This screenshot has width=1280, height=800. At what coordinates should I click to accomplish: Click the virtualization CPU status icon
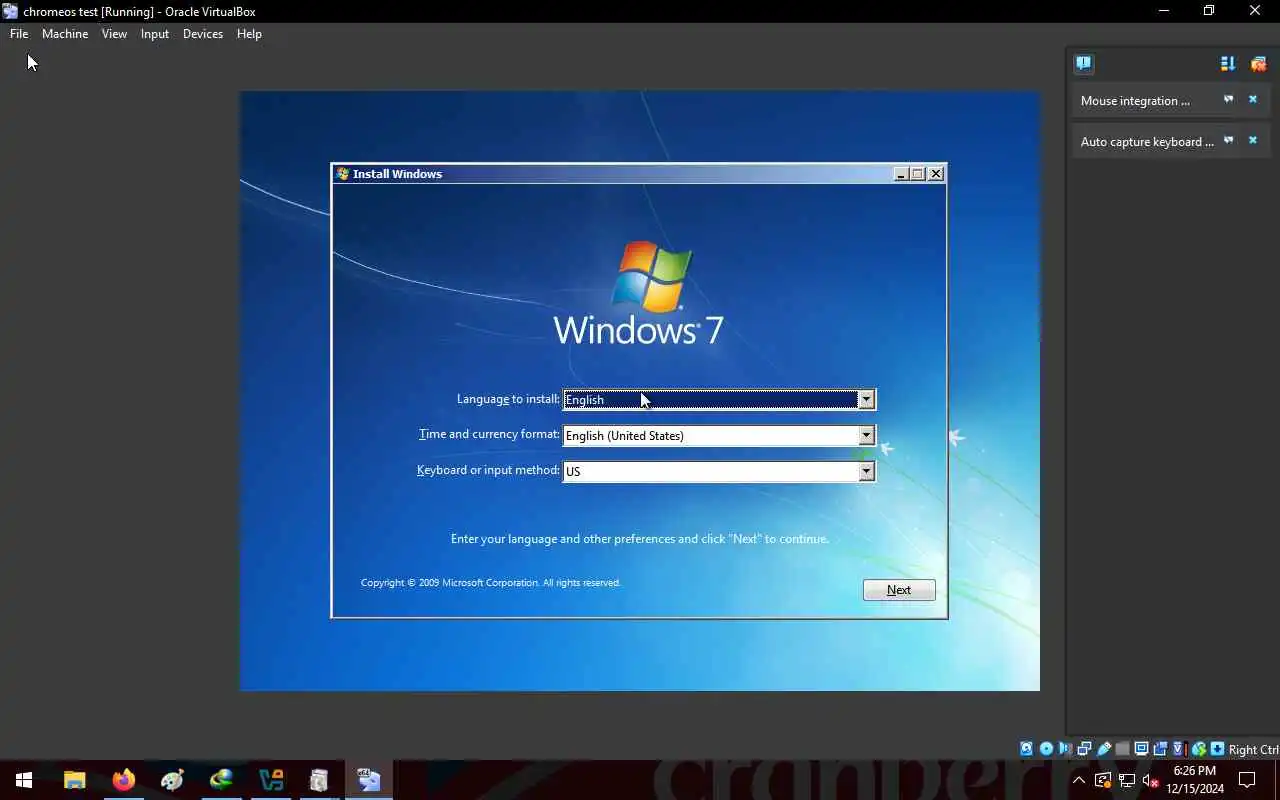[x=1179, y=749]
